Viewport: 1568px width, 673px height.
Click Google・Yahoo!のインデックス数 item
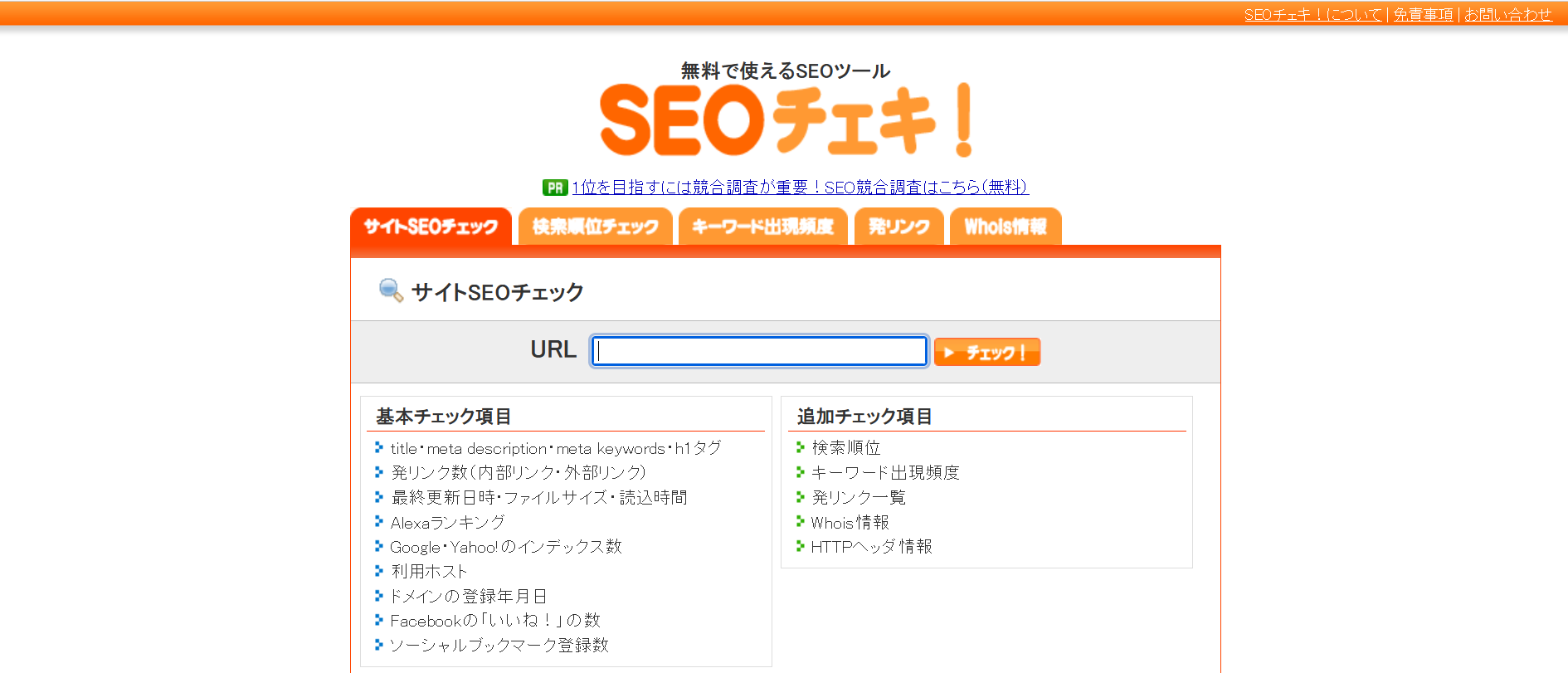pyautogui.click(x=506, y=547)
